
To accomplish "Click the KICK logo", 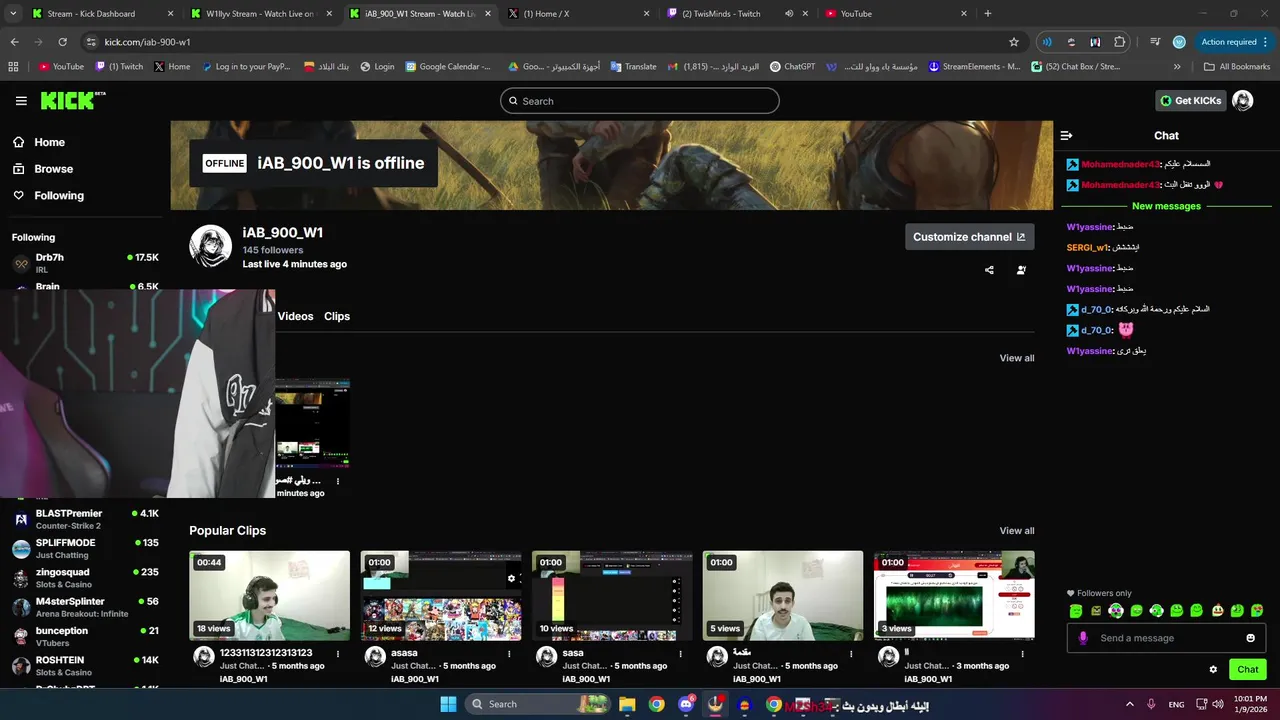I will tap(72, 100).
